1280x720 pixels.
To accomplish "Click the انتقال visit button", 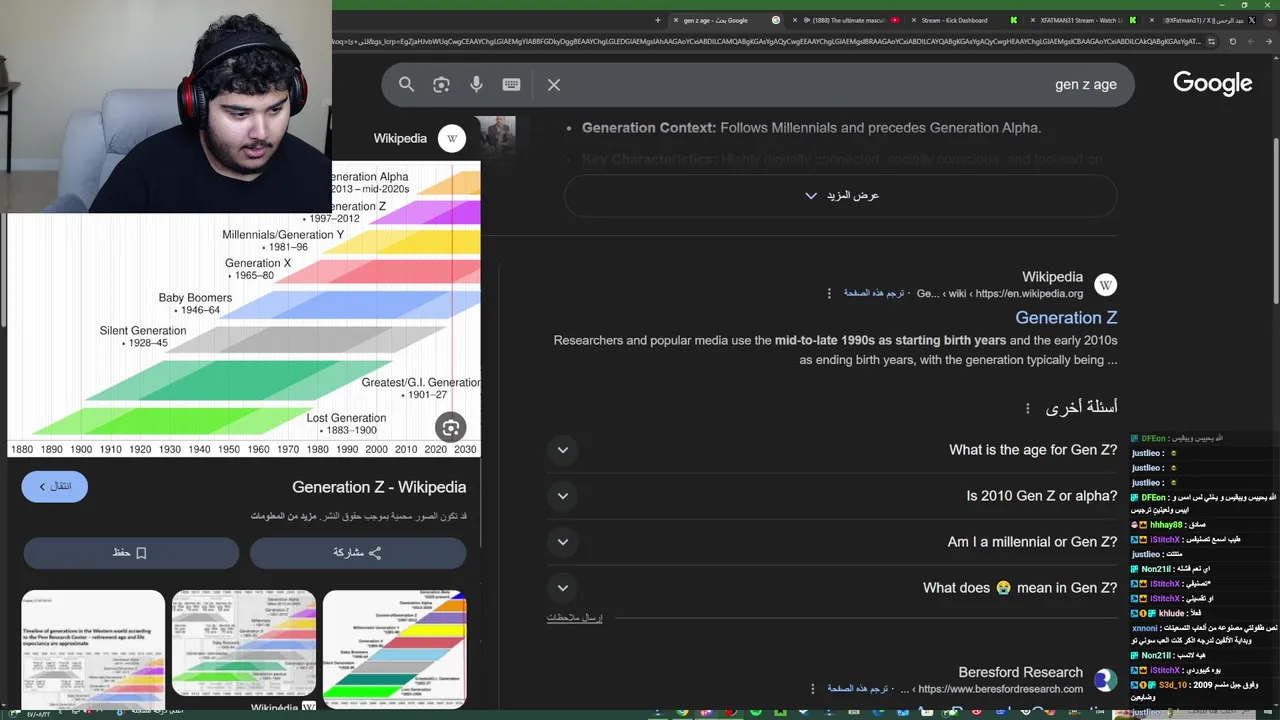I will click(55, 486).
